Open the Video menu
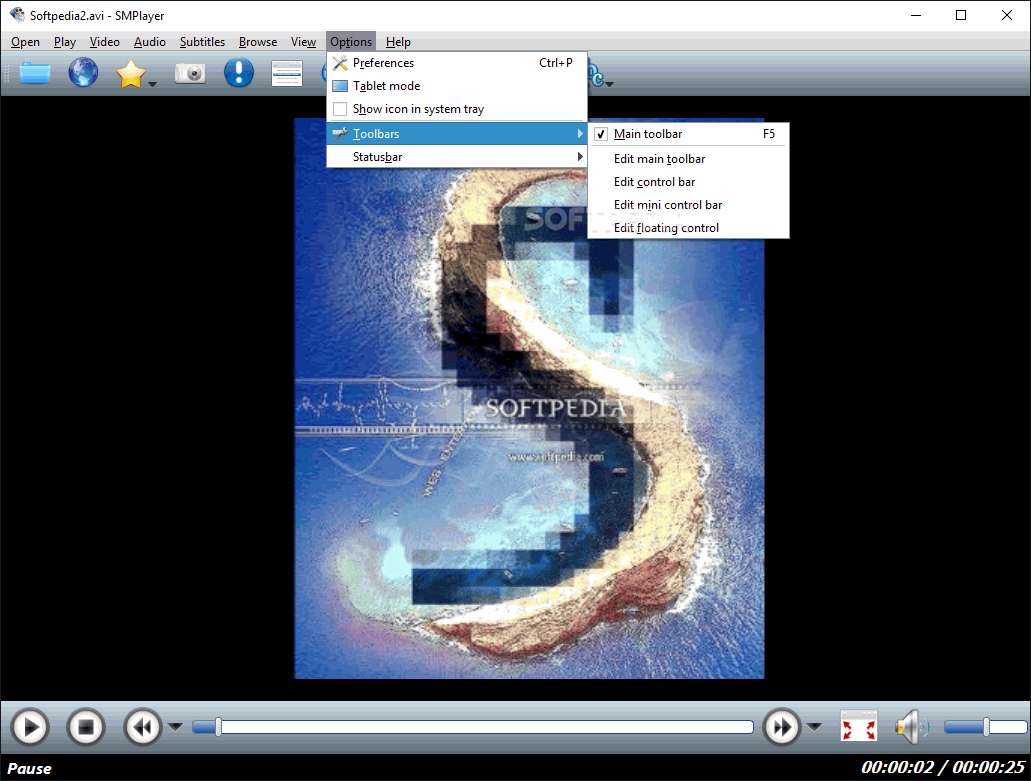1031x781 pixels. [x=105, y=41]
